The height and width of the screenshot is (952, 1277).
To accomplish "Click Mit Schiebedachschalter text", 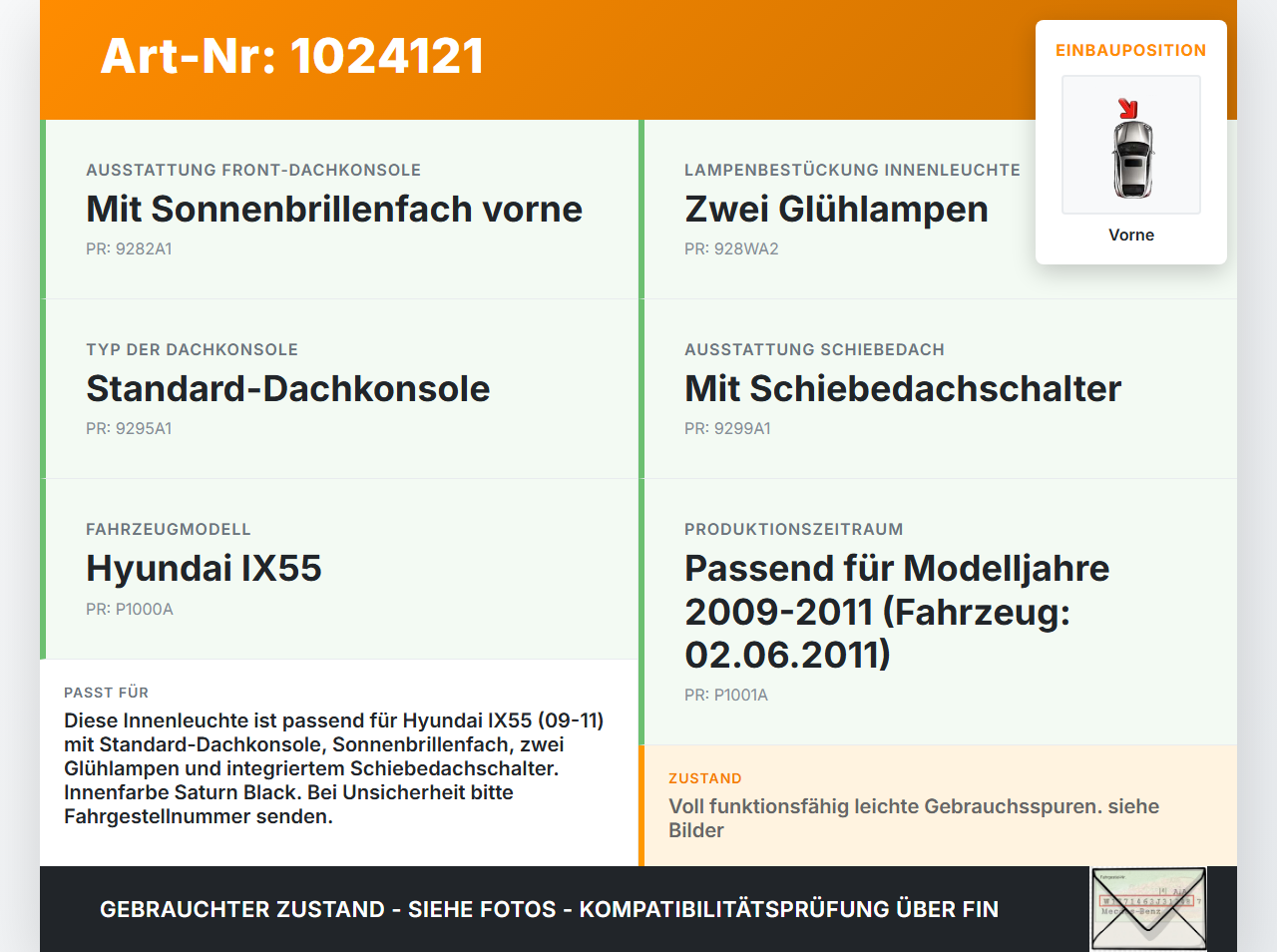I will pyautogui.click(x=903, y=389).
